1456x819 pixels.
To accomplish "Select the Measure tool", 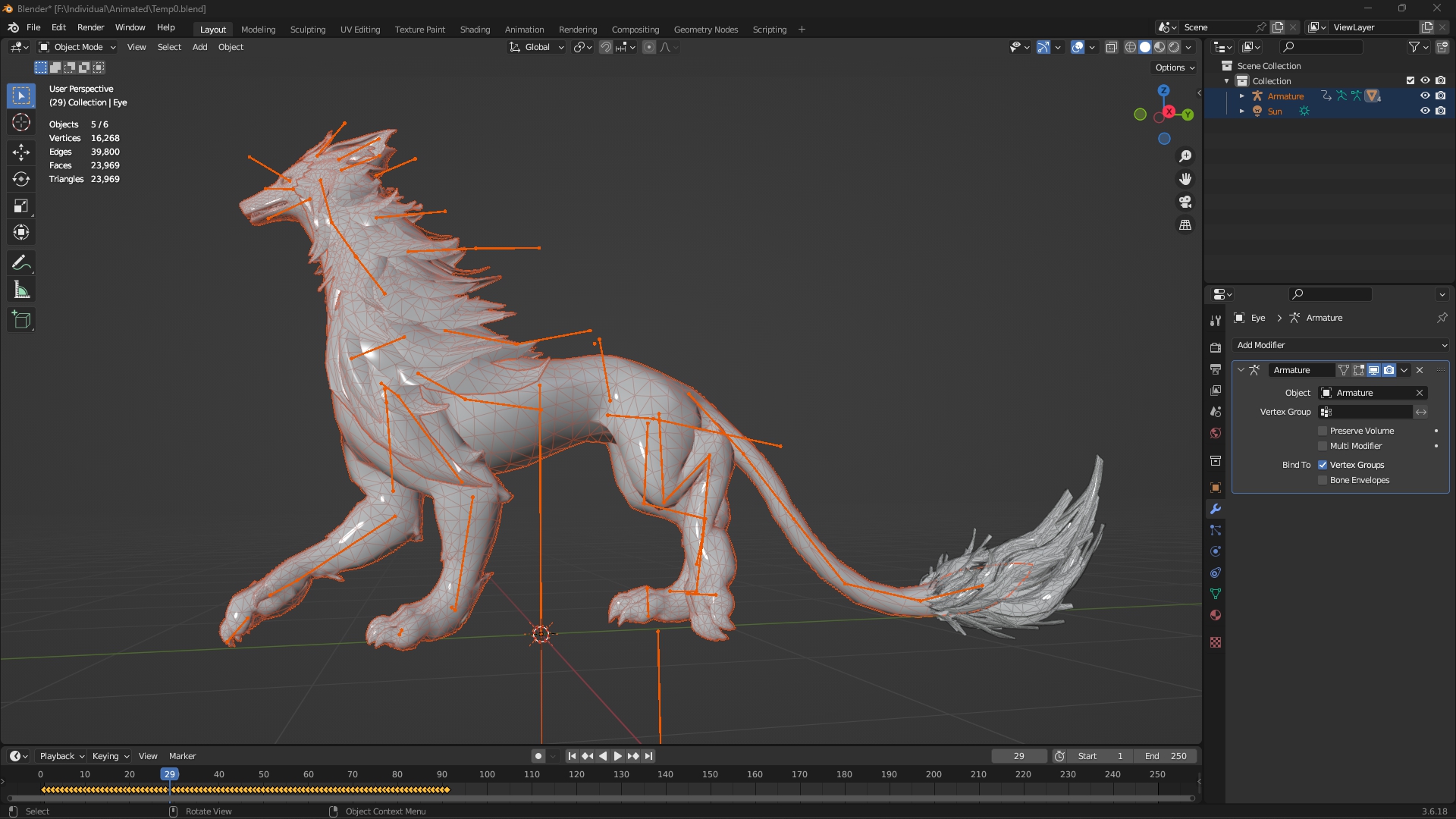I will click(x=21, y=290).
